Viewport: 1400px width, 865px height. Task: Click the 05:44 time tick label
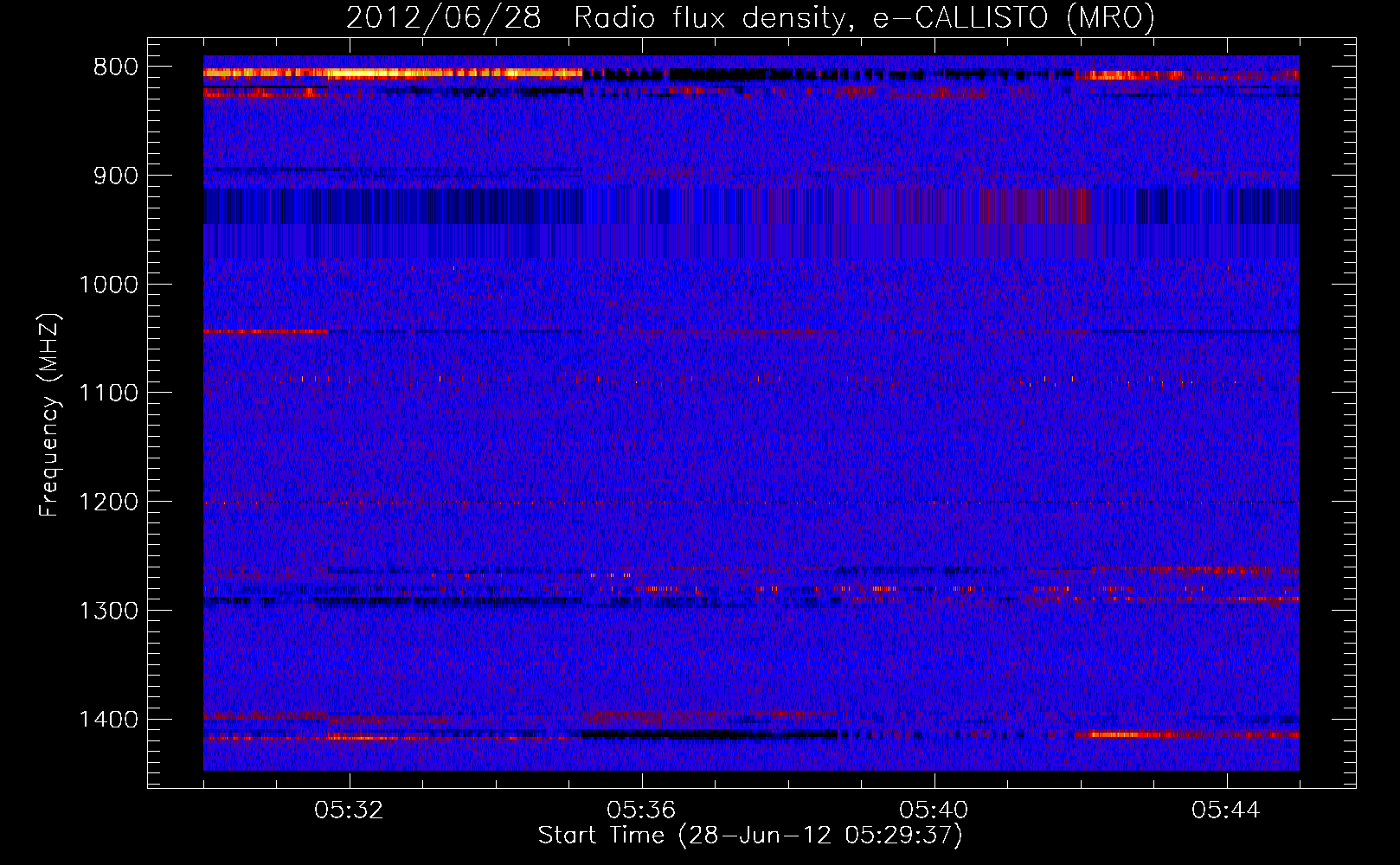coord(1226,811)
